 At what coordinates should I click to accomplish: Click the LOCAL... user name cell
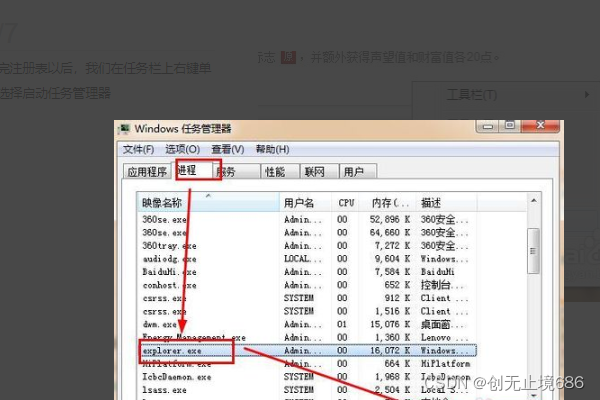pos(303,259)
